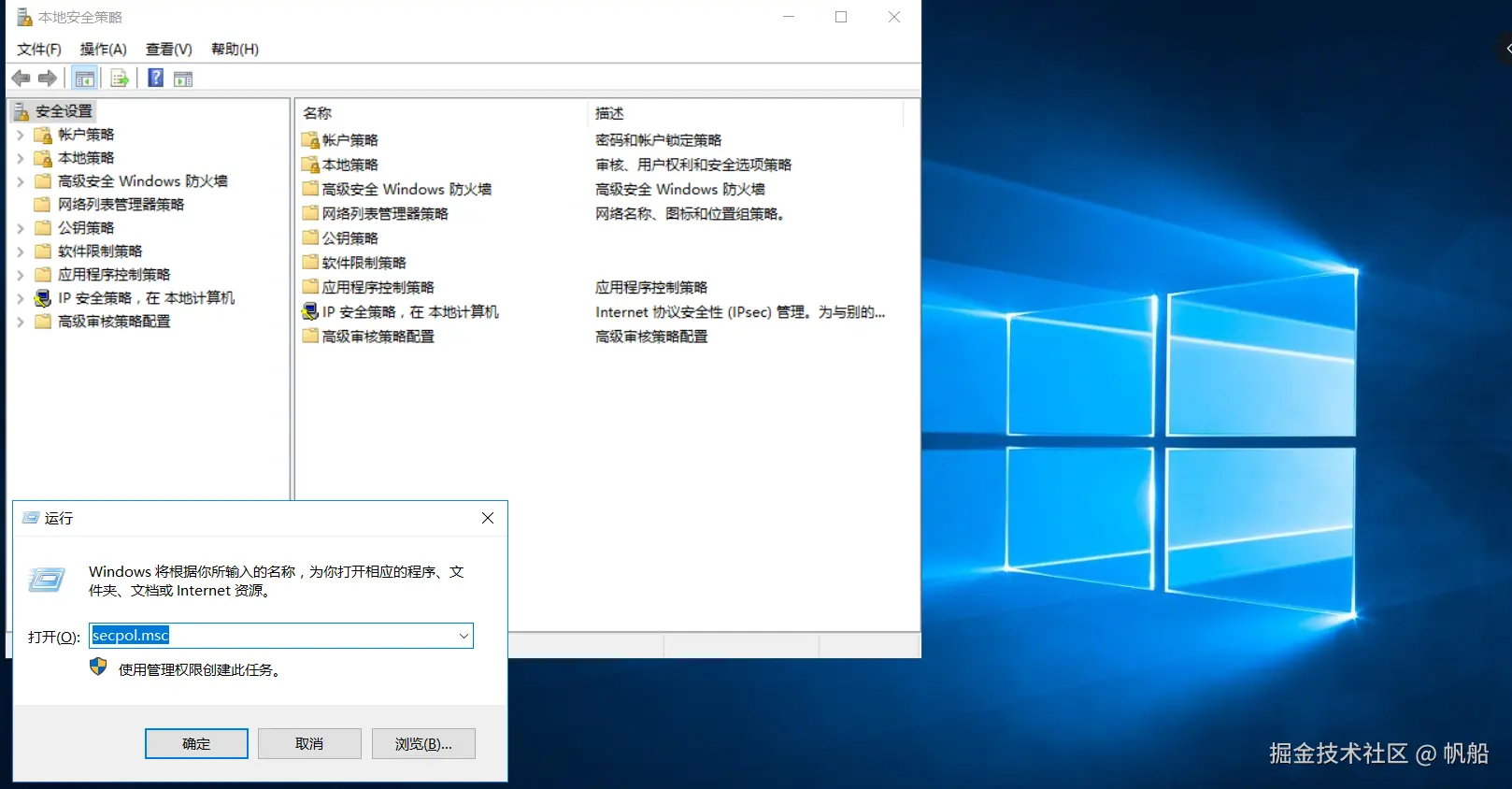Open the 操作(A) menu
The height and width of the screenshot is (789, 1512).
pyautogui.click(x=103, y=49)
